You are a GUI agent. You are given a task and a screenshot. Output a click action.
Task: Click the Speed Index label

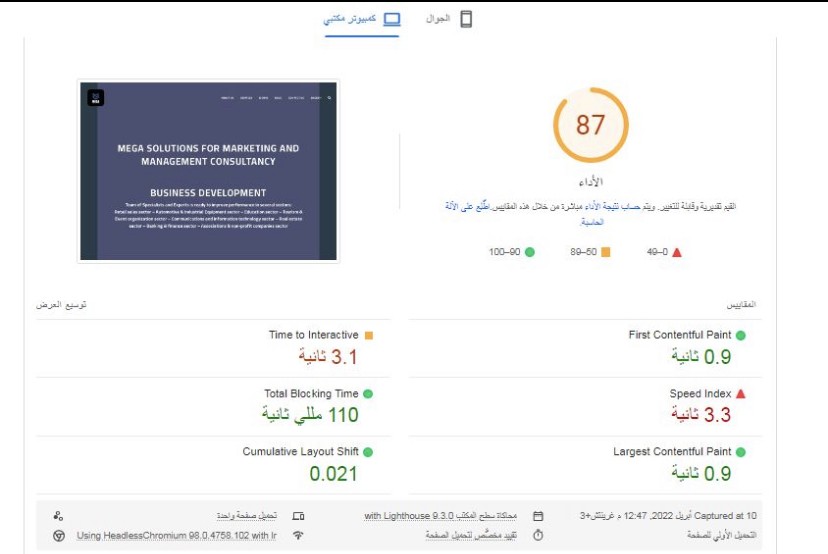pyautogui.click(x=700, y=393)
